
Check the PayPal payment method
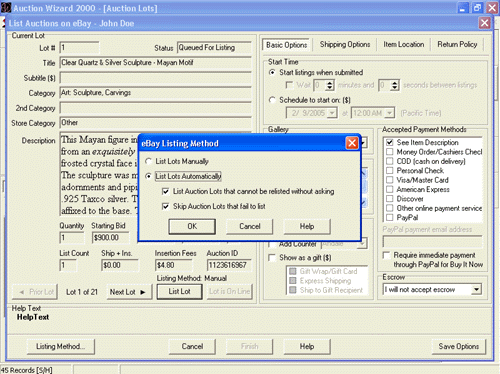point(389,218)
